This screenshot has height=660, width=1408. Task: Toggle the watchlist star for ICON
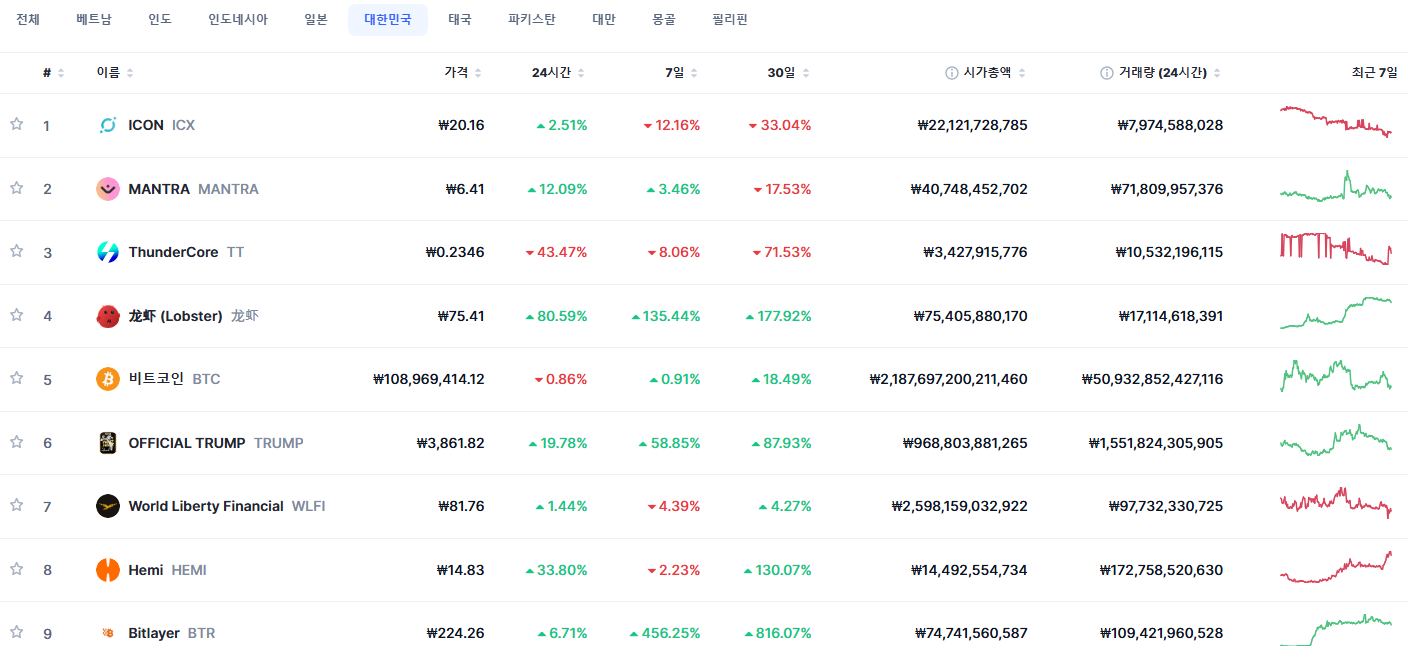coord(16,124)
